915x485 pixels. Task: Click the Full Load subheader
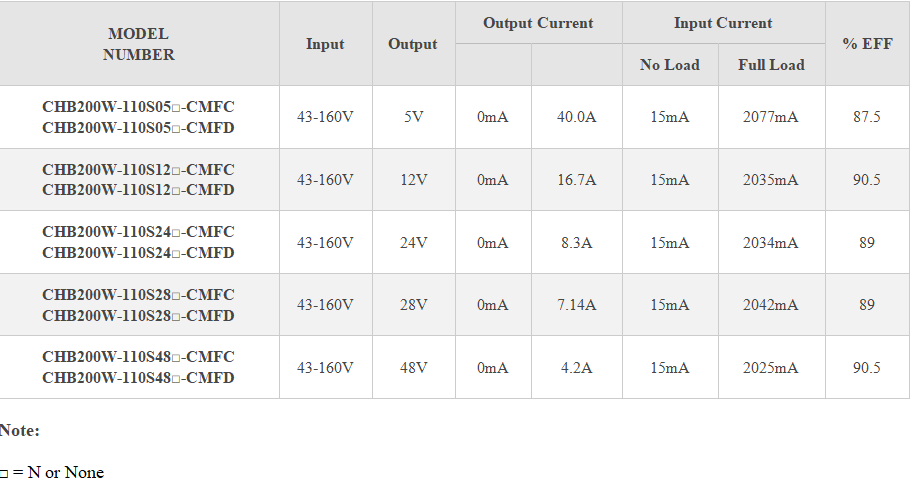(x=771, y=65)
